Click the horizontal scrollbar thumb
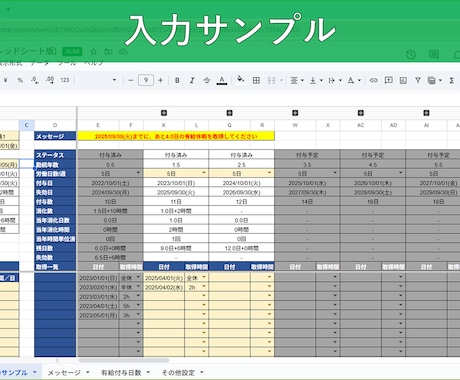 (124, 360)
